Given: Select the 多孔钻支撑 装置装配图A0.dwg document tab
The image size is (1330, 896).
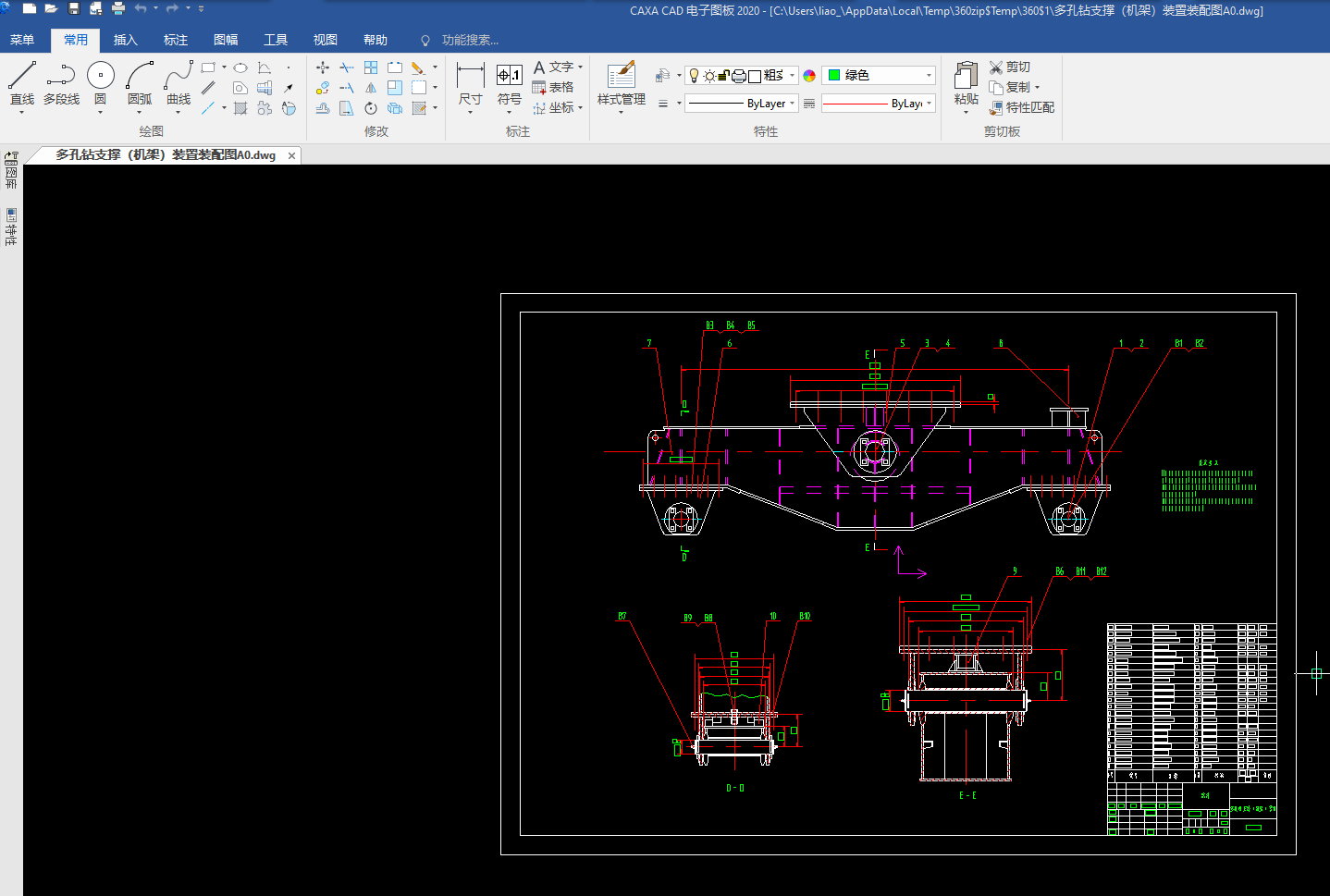Looking at the screenshot, I should point(165,155).
